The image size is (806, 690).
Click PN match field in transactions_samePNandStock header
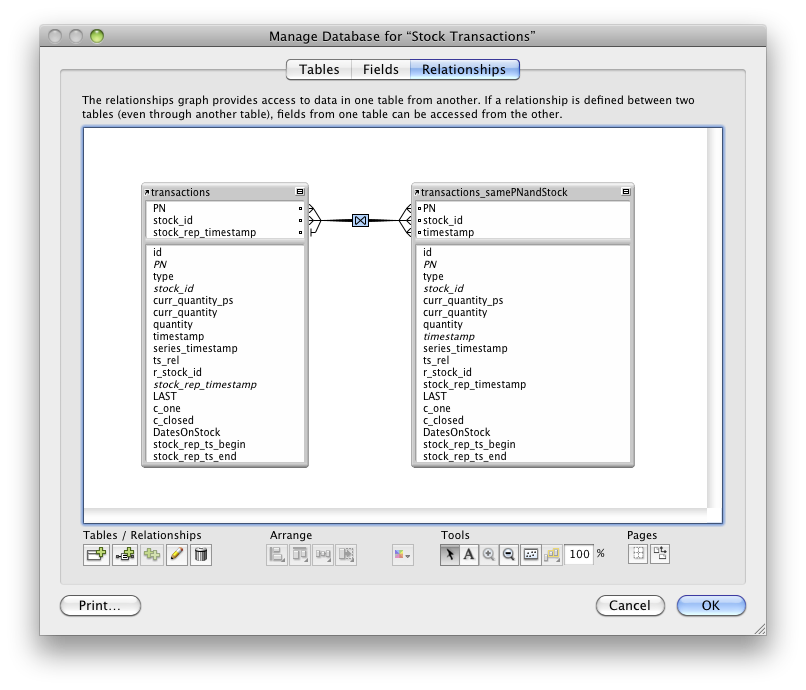click(x=429, y=208)
